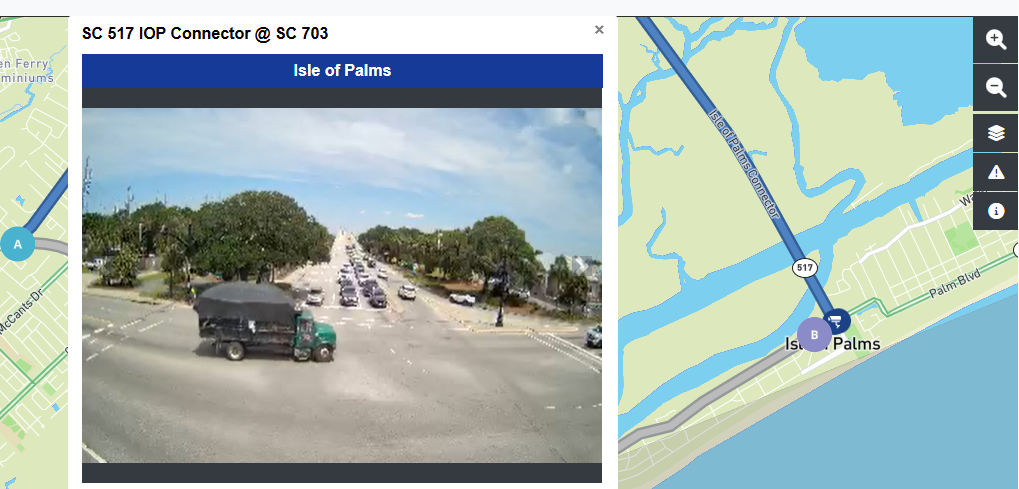Click the Isle of Palms Connector road label

tap(743, 163)
